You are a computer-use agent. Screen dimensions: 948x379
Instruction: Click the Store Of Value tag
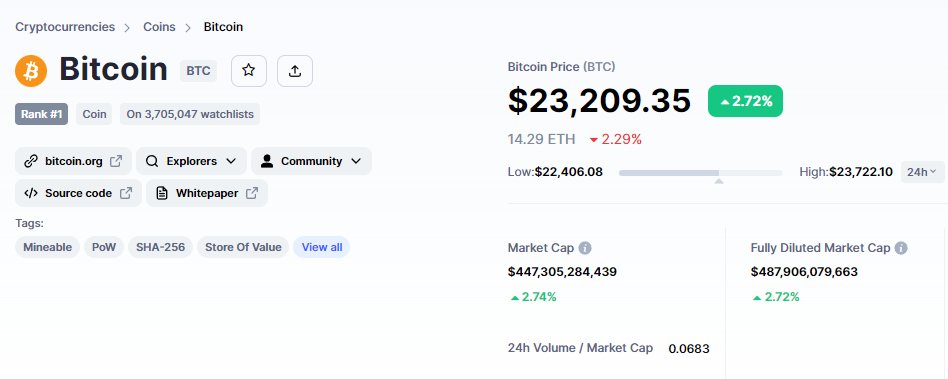point(243,247)
